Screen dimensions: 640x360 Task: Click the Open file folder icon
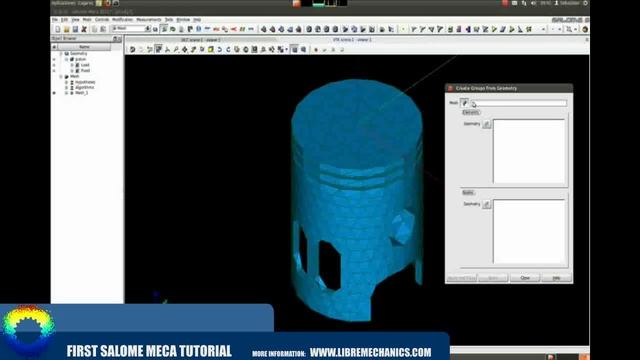point(67,29)
